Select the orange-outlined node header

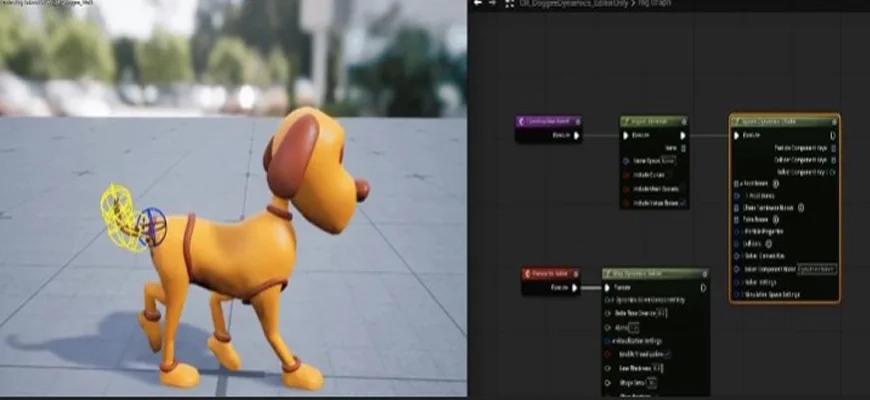(x=785, y=121)
